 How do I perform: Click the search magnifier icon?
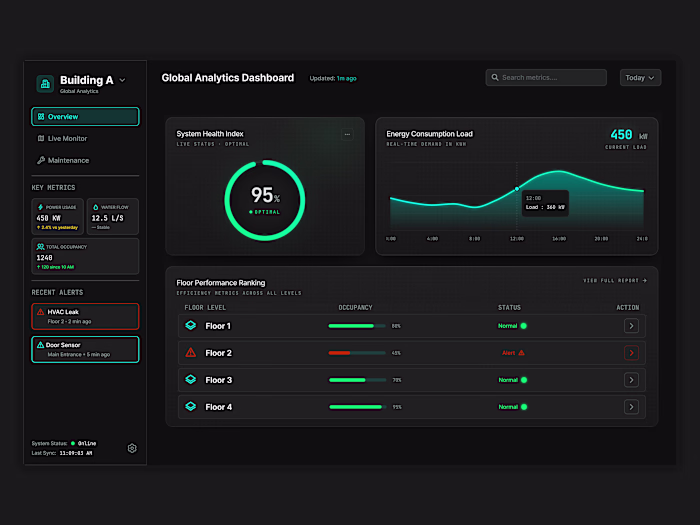pos(495,77)
